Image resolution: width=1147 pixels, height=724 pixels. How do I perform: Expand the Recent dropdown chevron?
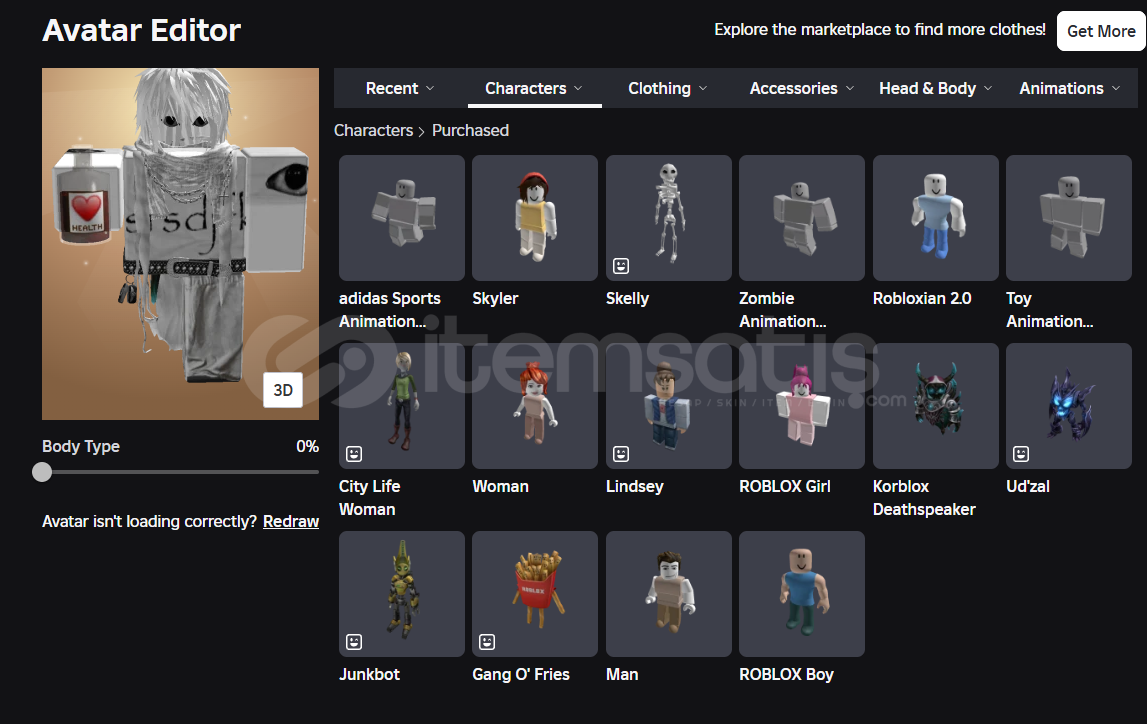430,88
